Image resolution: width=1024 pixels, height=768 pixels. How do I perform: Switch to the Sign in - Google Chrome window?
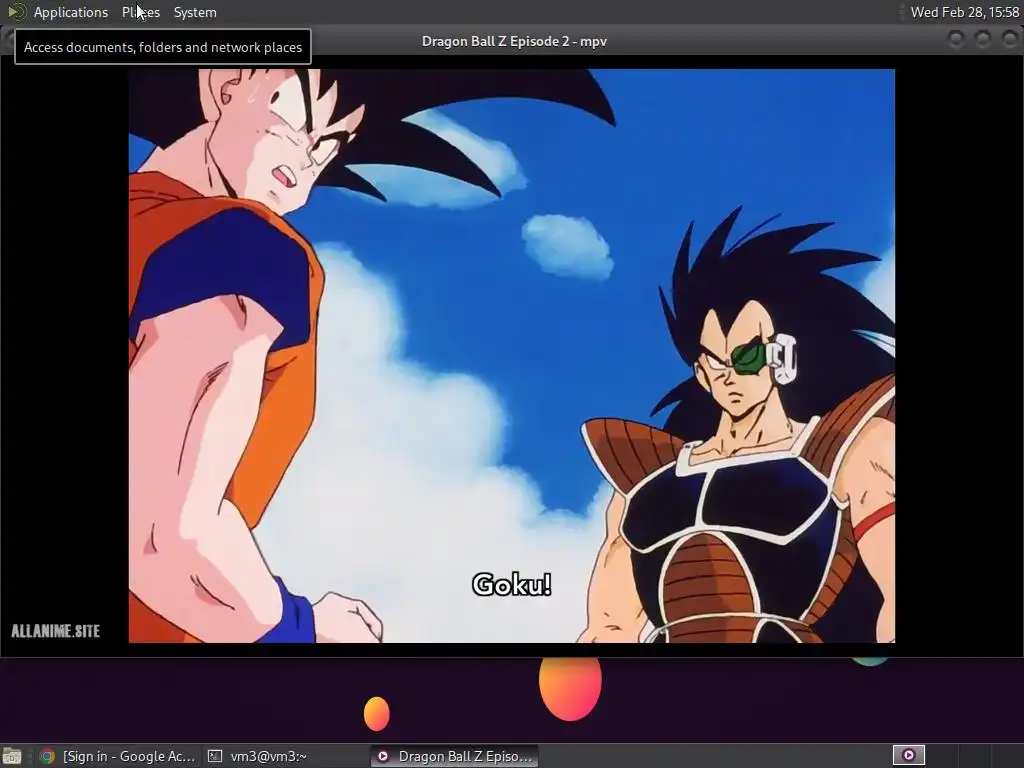pyautogui.click(x=118, y=756)
